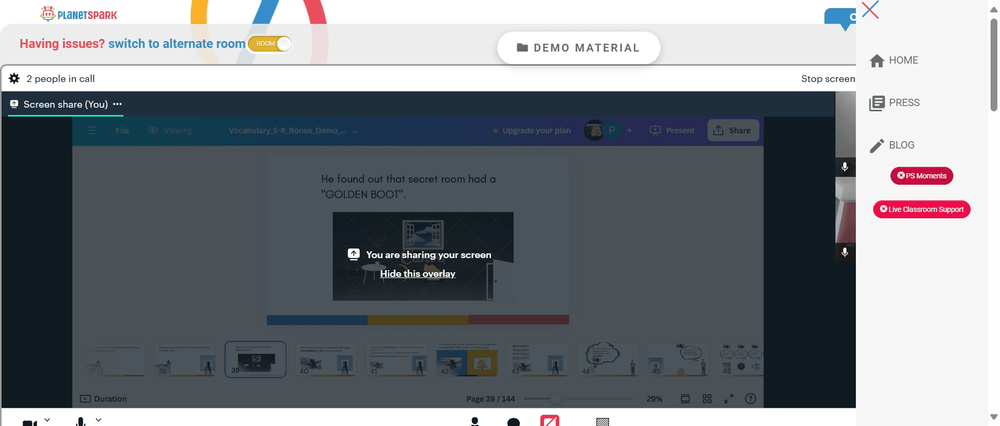Image resolution: width=1000 pixels, height=426 pixels.
Task: Select slide thumbnail 42
Action: [467, 360]
